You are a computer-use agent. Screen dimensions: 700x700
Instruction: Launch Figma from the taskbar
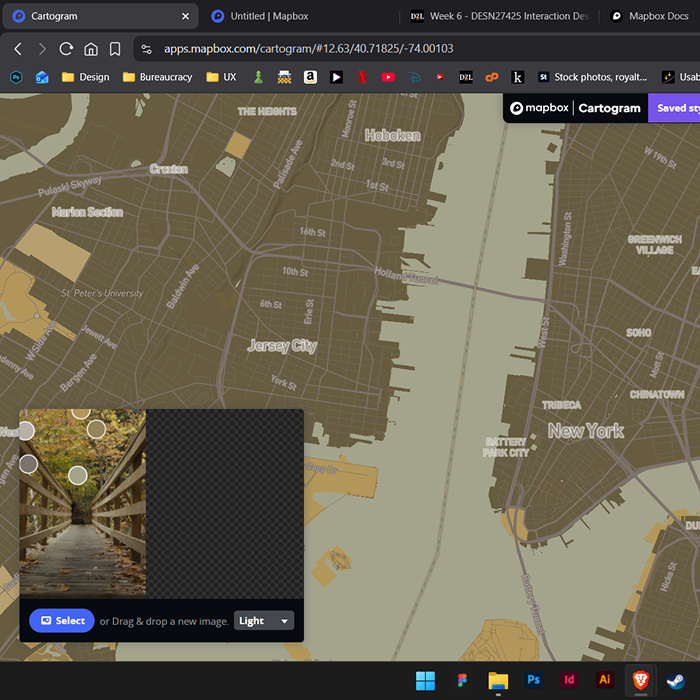click(x=462, y=680)
